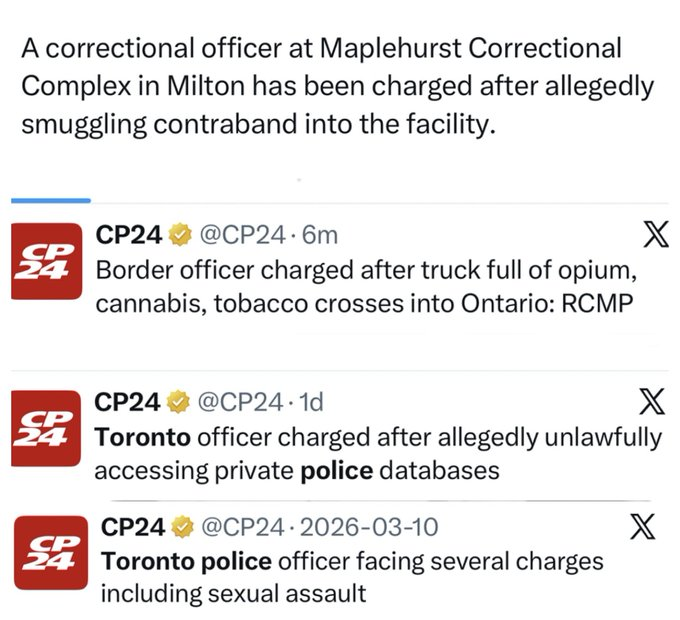This screenshot has height=620, width=680.
Task: Open the tweet about unlawfully accessing police databases
Action: coord(378,454)
